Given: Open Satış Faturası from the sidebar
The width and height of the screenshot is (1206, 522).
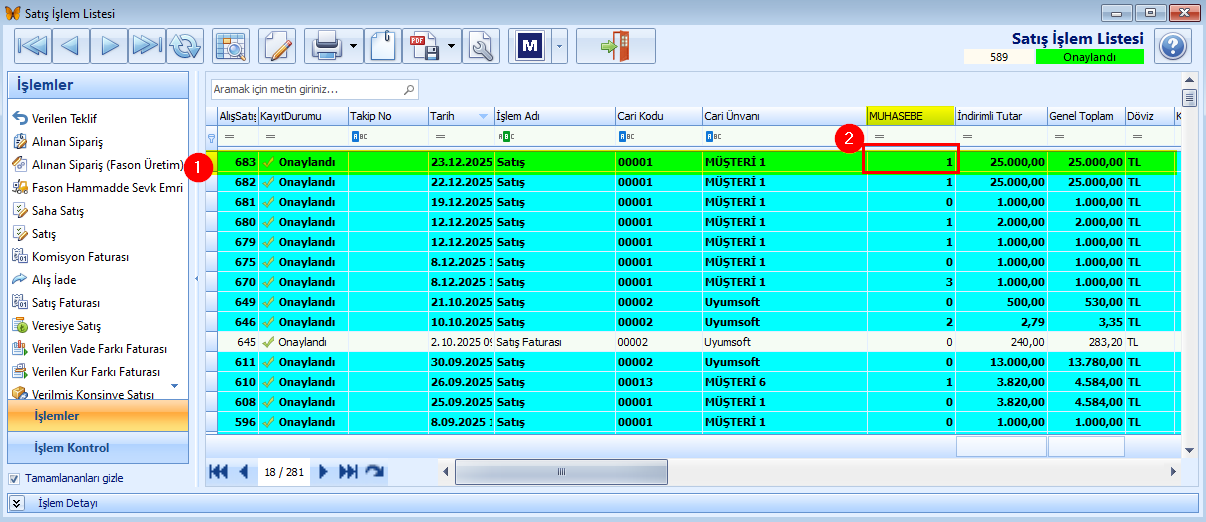Looking at the screenshot, I should [65, 303].
